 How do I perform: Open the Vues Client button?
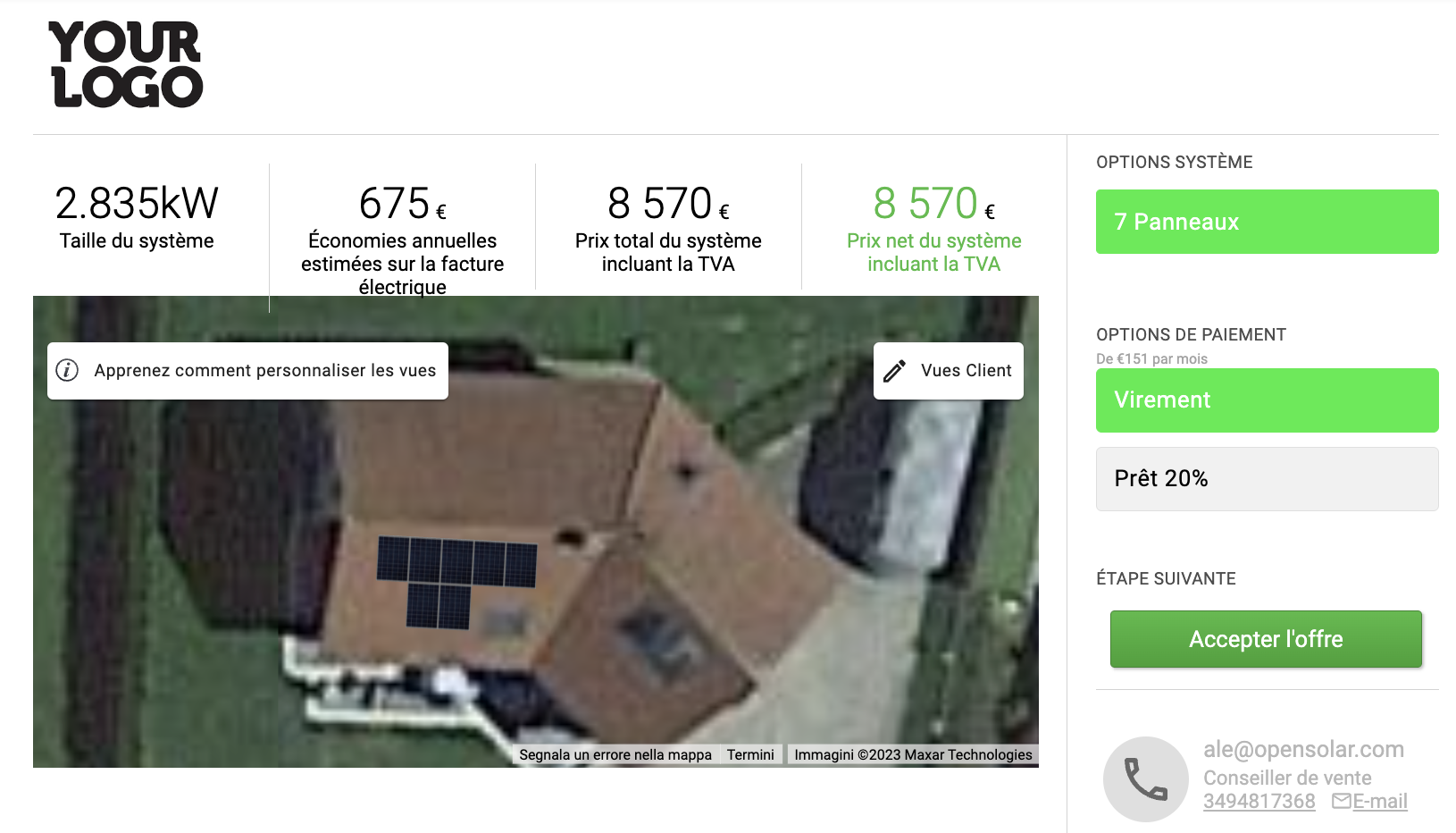click(948, 371)
